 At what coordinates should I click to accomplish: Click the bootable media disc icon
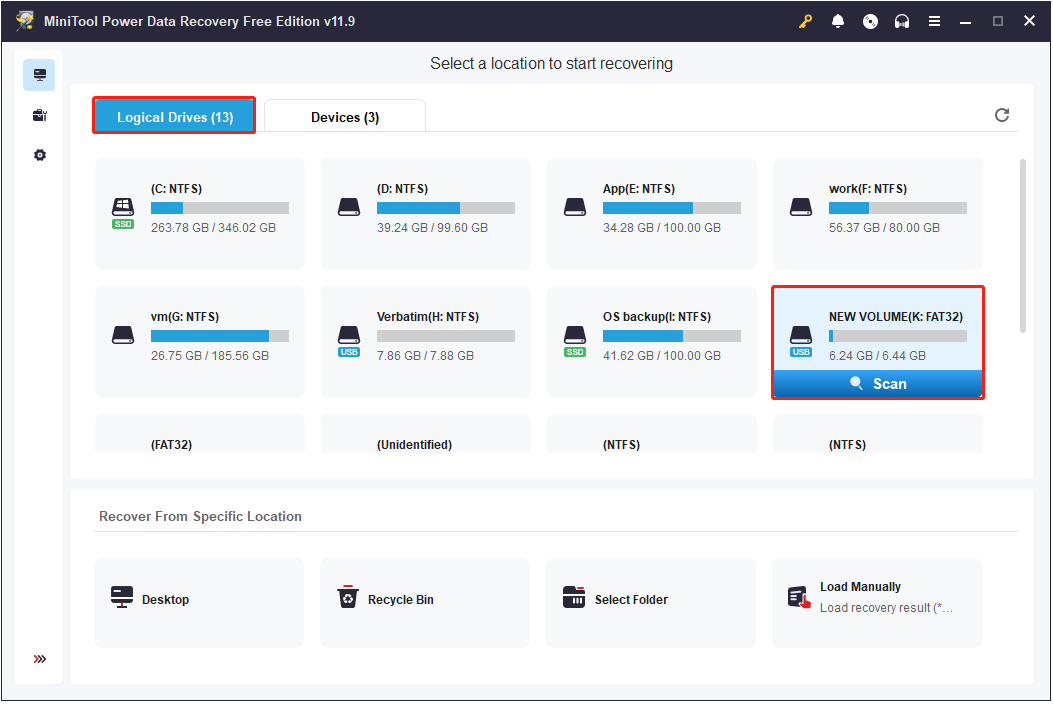pyautogui.click(x=870, y=21)
